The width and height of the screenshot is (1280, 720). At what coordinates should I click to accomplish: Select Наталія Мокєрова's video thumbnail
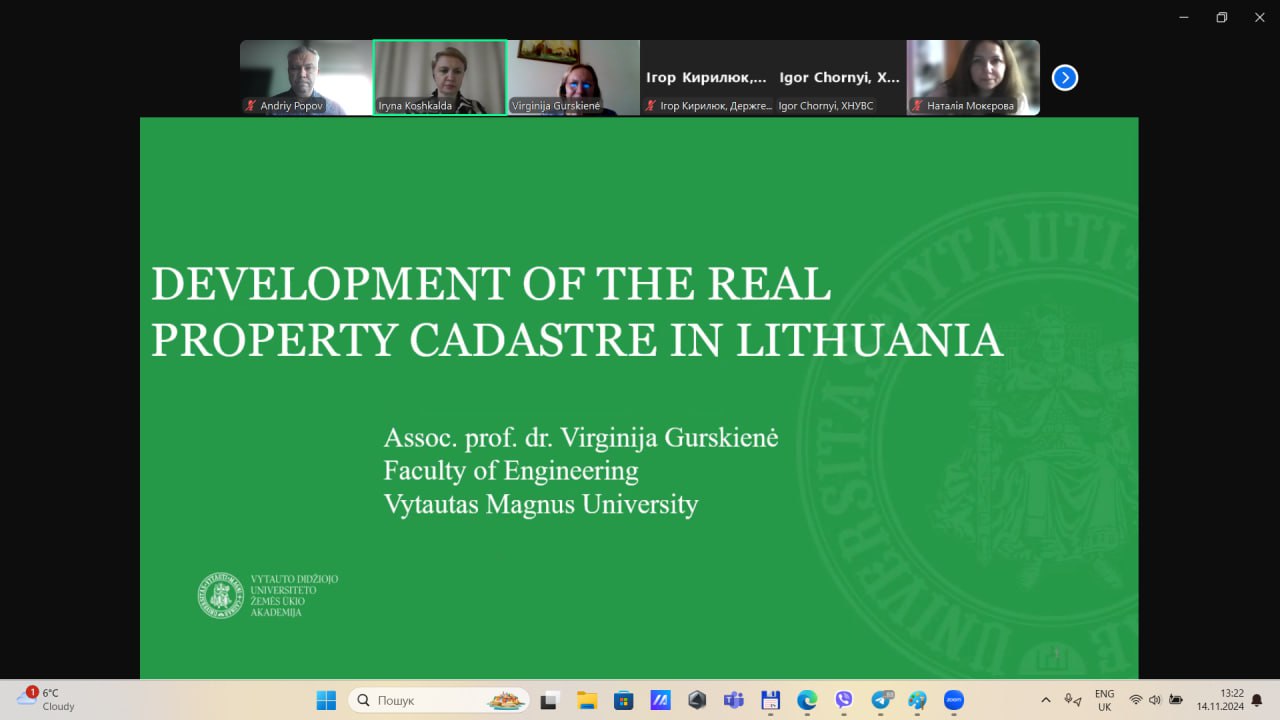point(973,77)
